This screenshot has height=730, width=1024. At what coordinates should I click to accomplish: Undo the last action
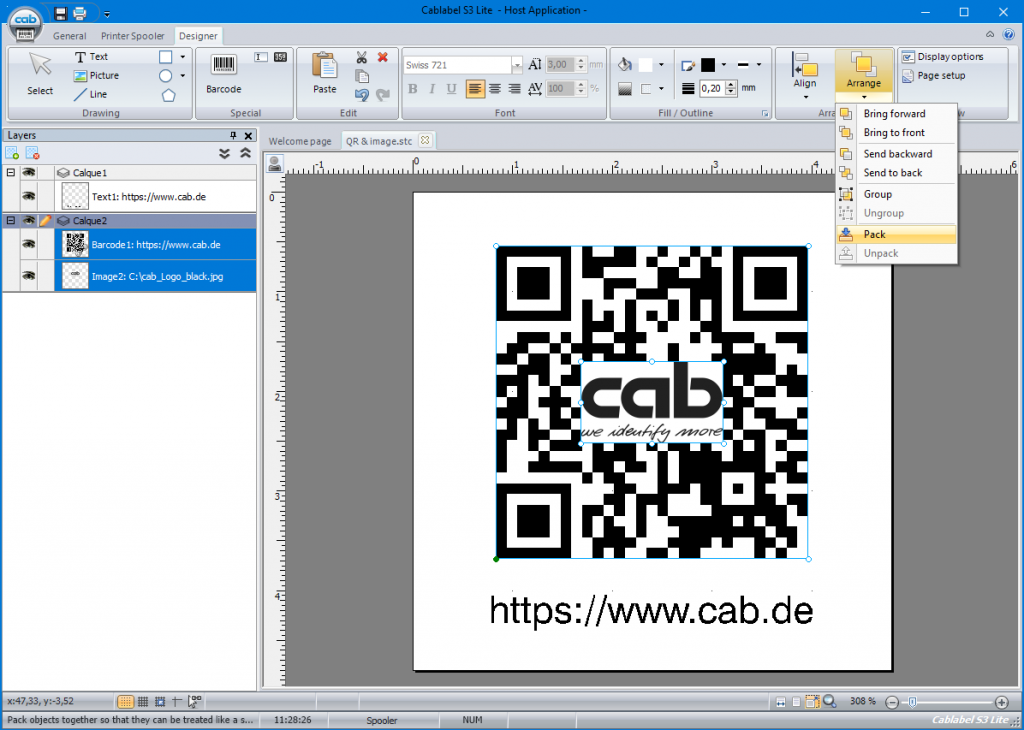pyautogui.click(x=362, y=95)
